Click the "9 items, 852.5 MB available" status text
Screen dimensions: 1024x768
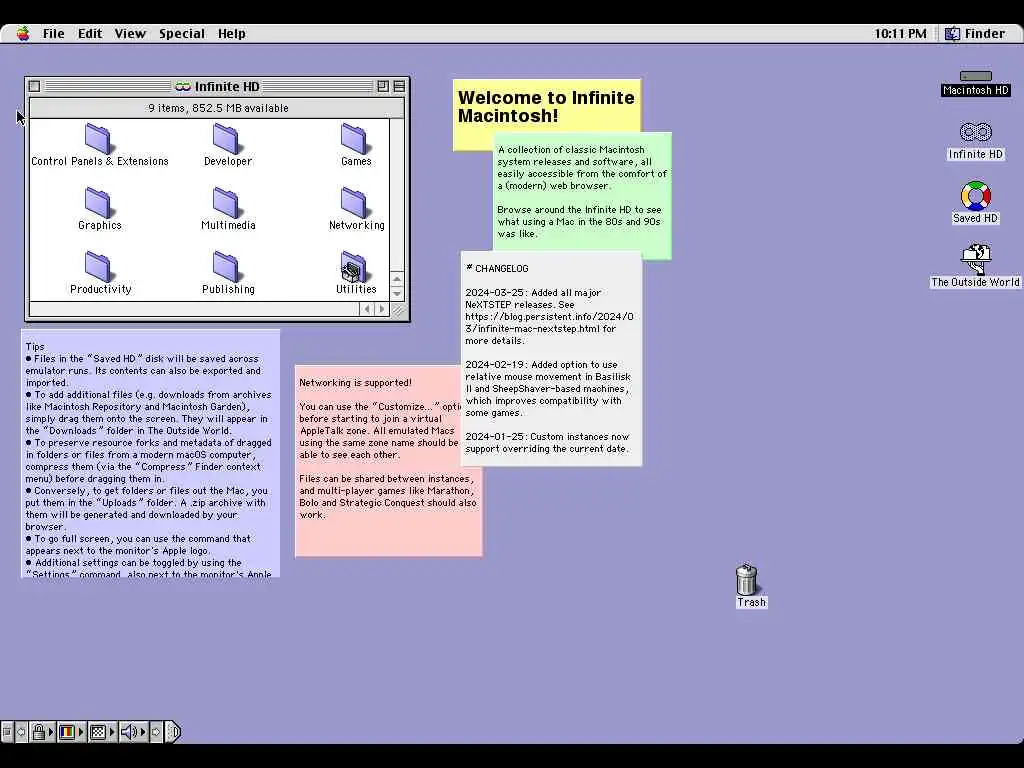coord(218,108)
